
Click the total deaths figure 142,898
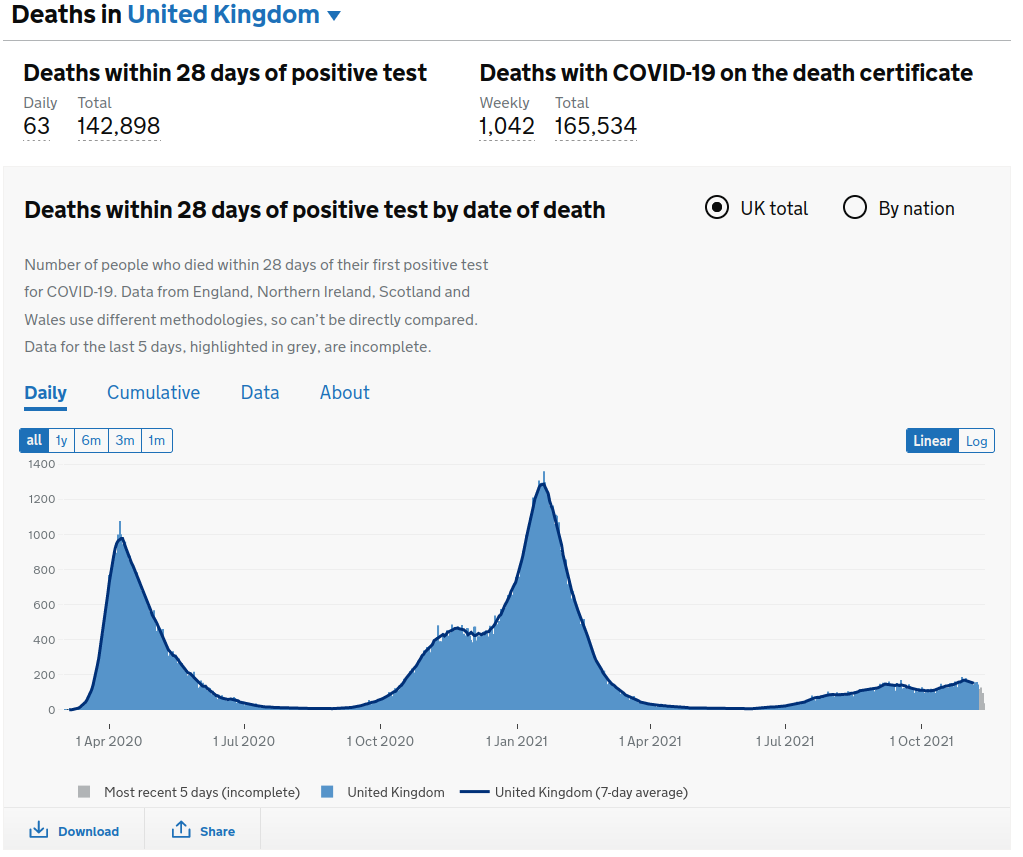[x=119, y=126]
